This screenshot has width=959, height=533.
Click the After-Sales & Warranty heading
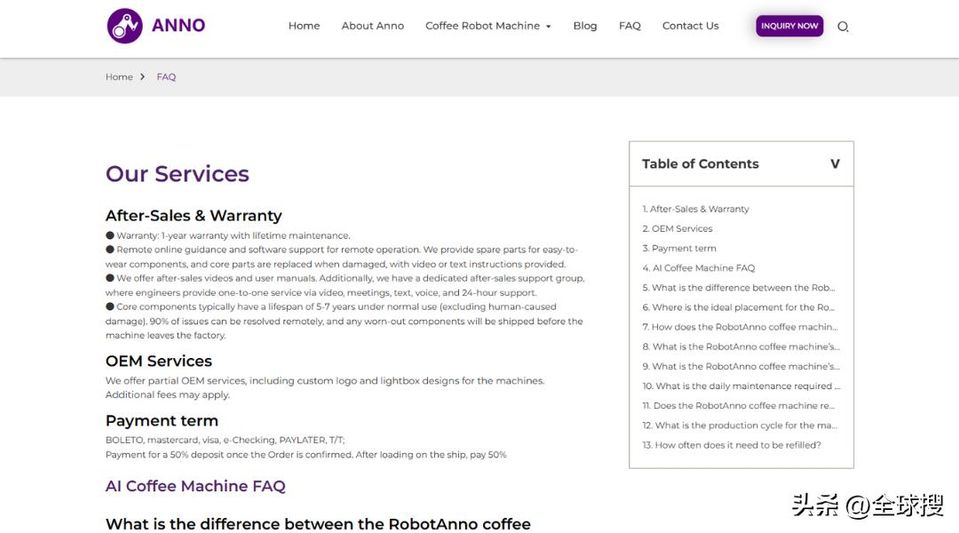coord(193,215)
